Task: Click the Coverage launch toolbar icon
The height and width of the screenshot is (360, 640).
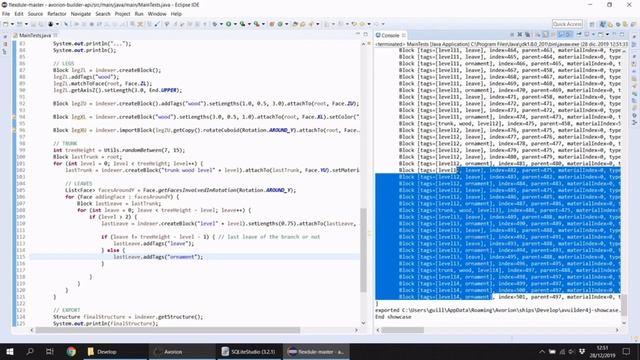Action: point(242,24)
